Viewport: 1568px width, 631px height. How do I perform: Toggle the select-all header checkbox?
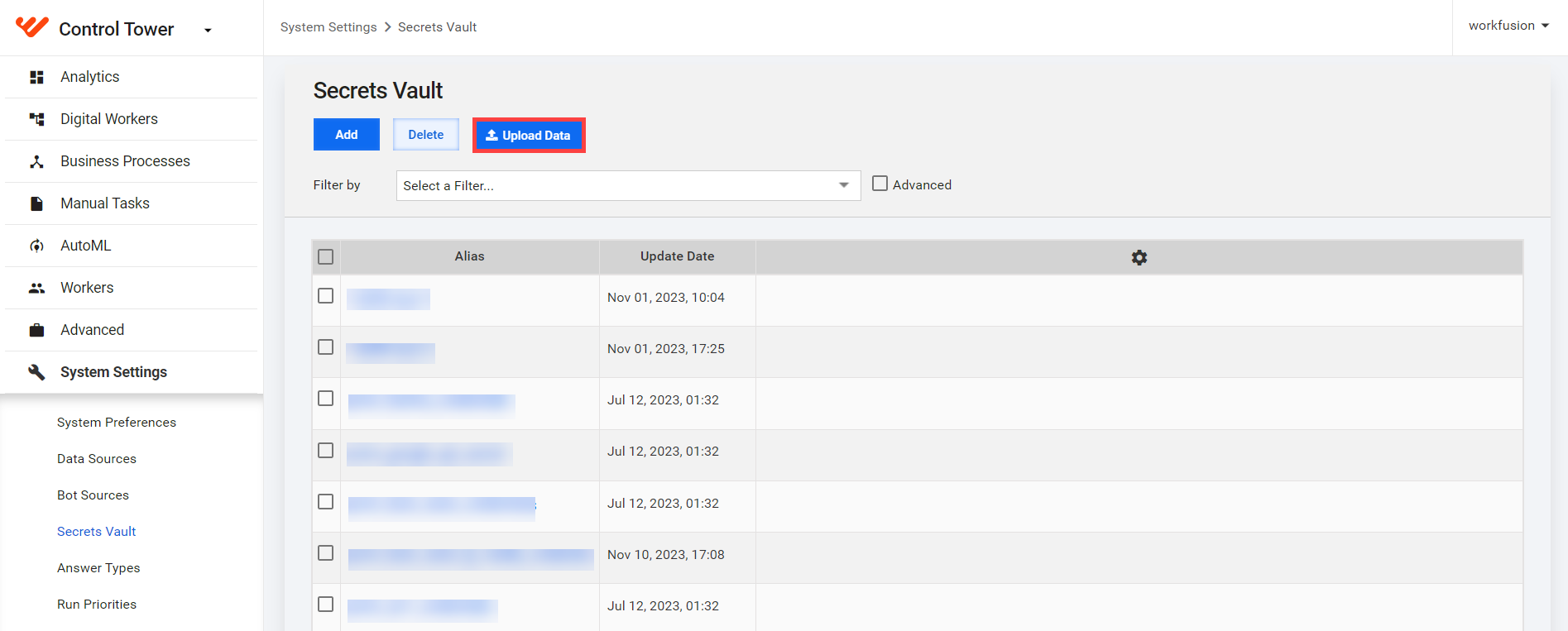point(326,257)
